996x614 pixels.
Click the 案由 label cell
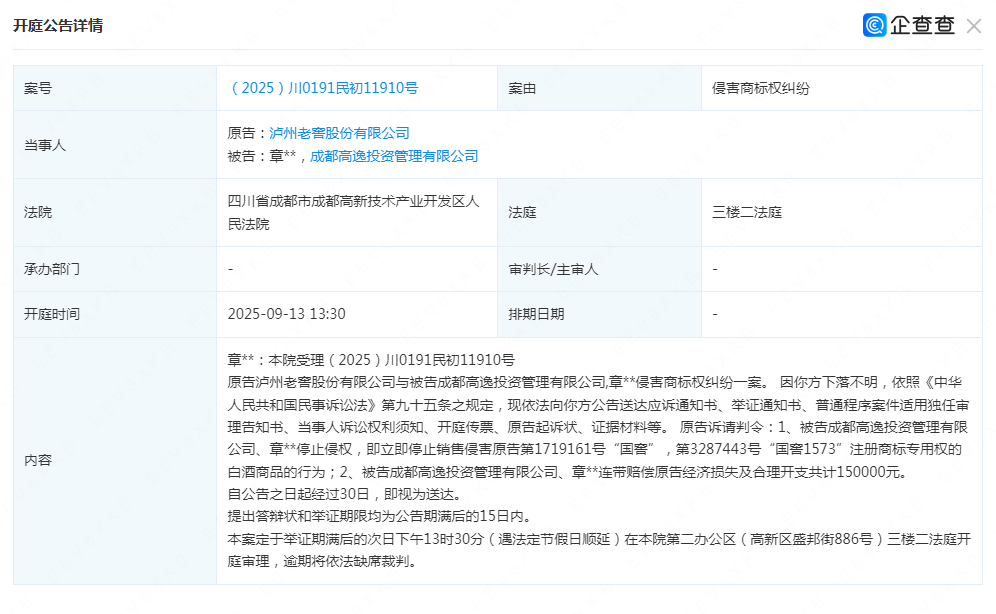(x=599, y=88)
